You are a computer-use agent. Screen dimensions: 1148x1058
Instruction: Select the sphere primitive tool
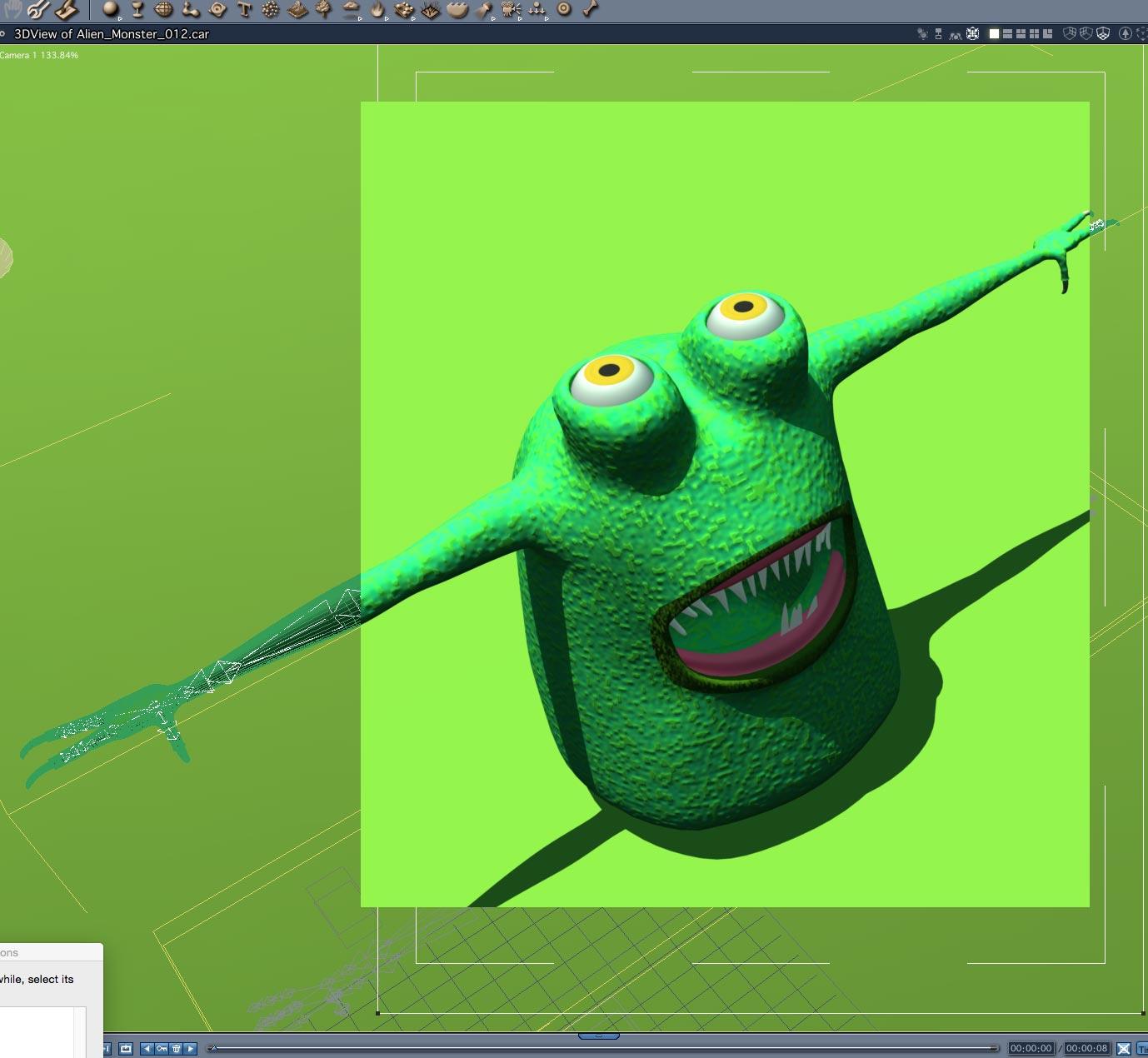[x=110, y=9]
